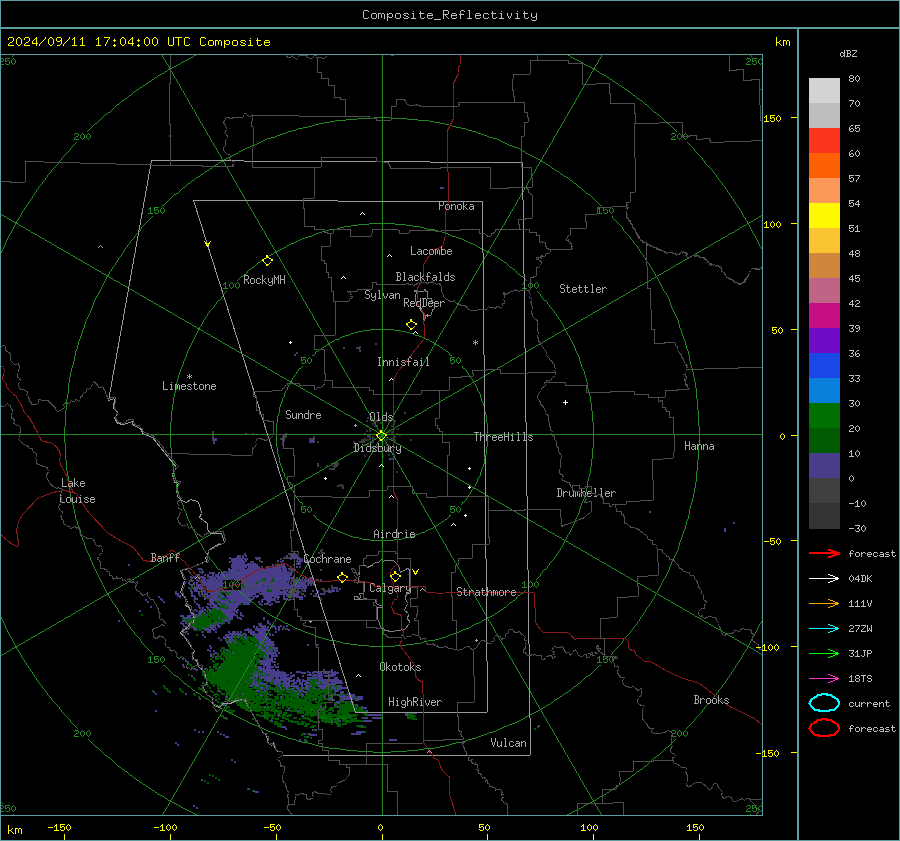This screenshot has height=841, width=900.
Task: Pick the orange 57-60 dBZ swatch
Action: click(x=824, y=165)
